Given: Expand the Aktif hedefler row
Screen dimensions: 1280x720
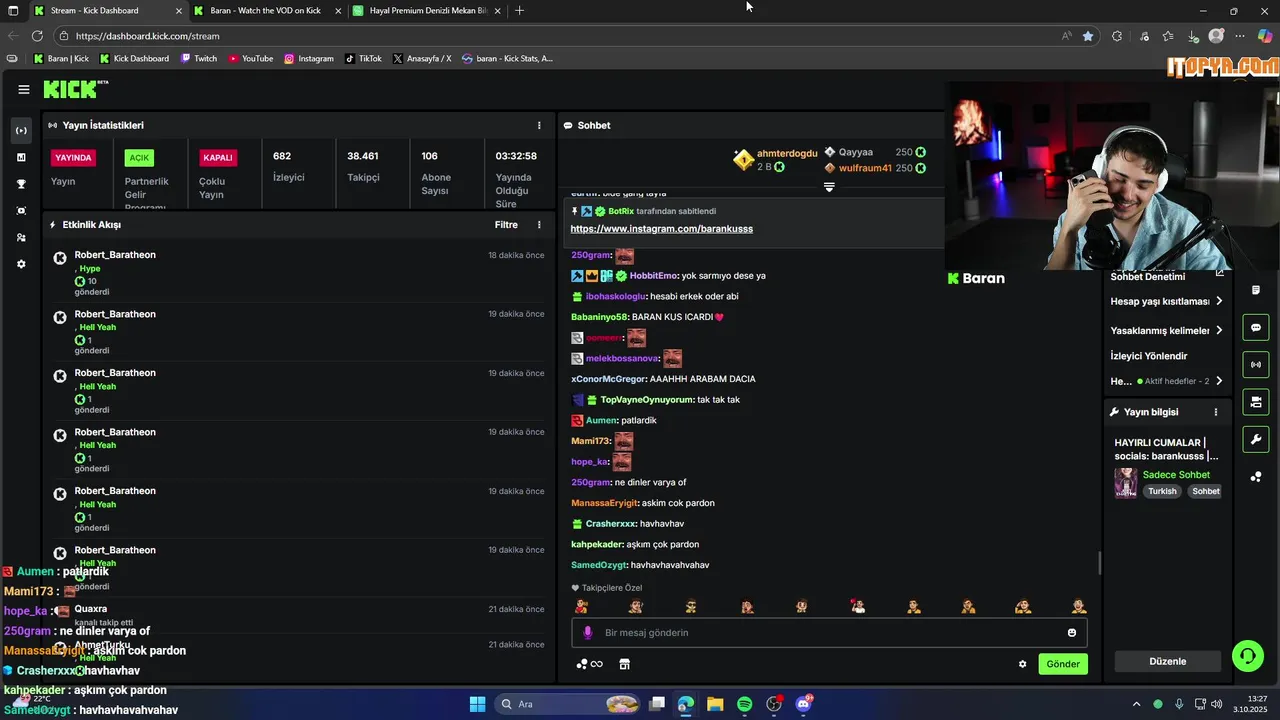Looking at the screenshot, I should tap(1167, 381).
